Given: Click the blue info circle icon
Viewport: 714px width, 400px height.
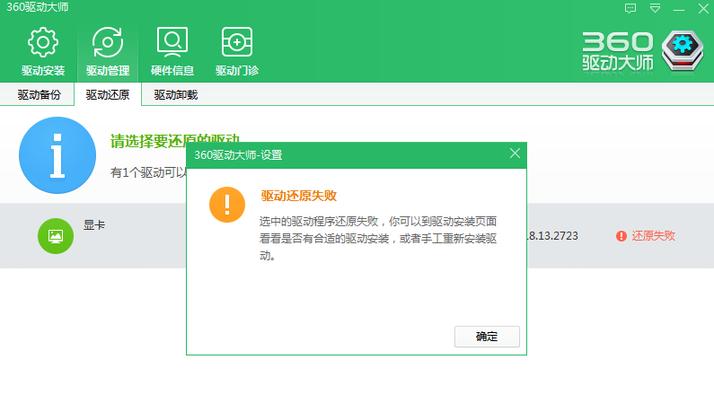Looking at the screenshot, I should pos(57,155).
